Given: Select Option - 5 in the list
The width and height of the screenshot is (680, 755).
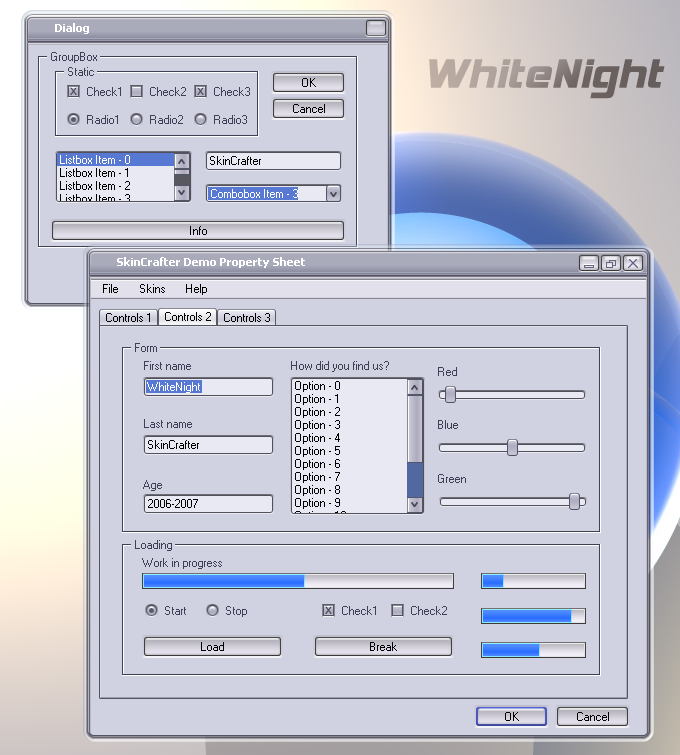Looking at the screenshot, I should pyautogui.click(x=350, y=451).
